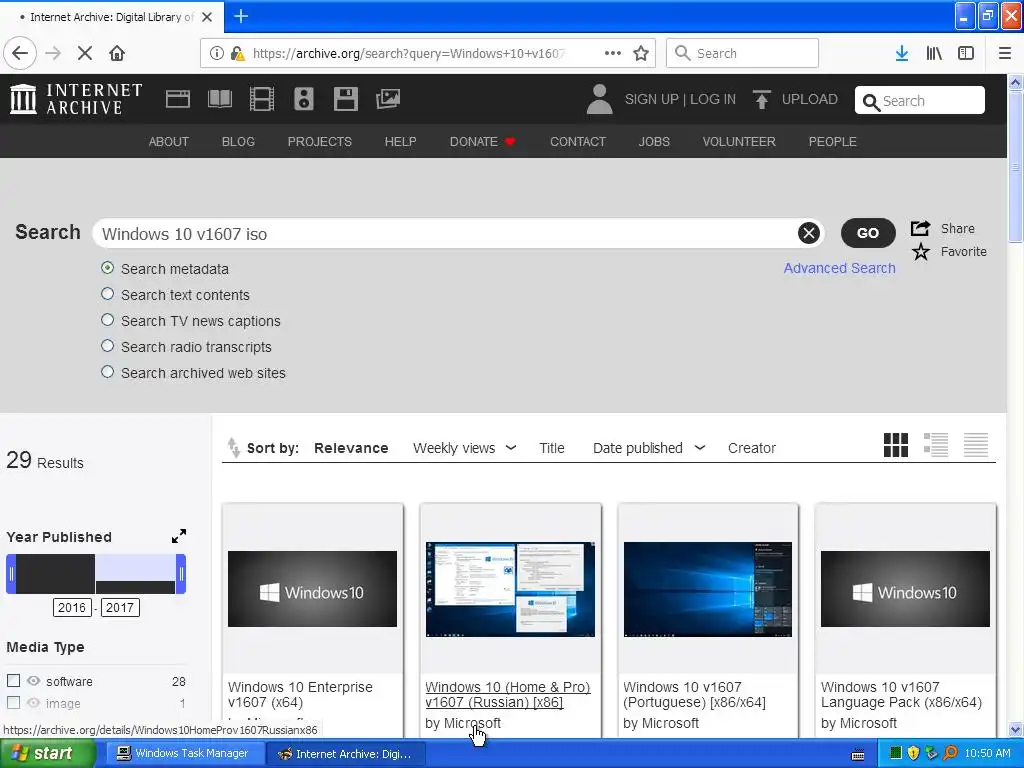Click the 2016 start year field
Screen dimensions: 1024x768
pos(72,607)
